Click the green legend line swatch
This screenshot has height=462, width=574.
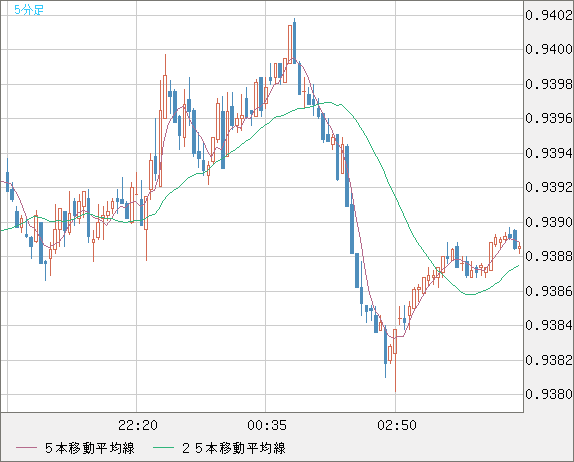click(x=163, y=448)
